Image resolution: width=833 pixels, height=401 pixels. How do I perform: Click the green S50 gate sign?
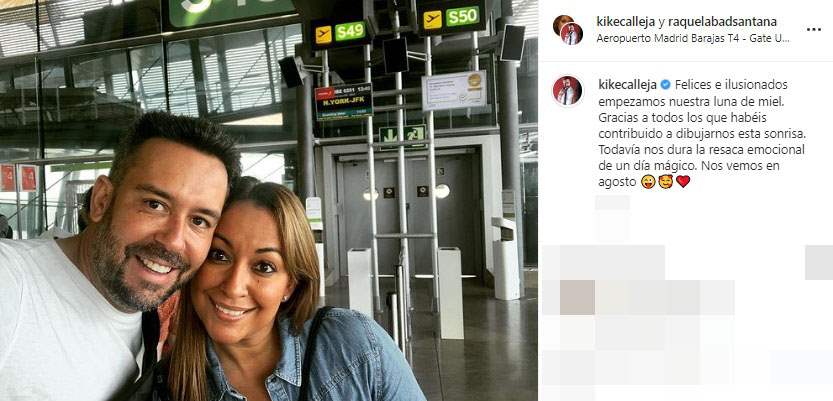click(462, 17)
